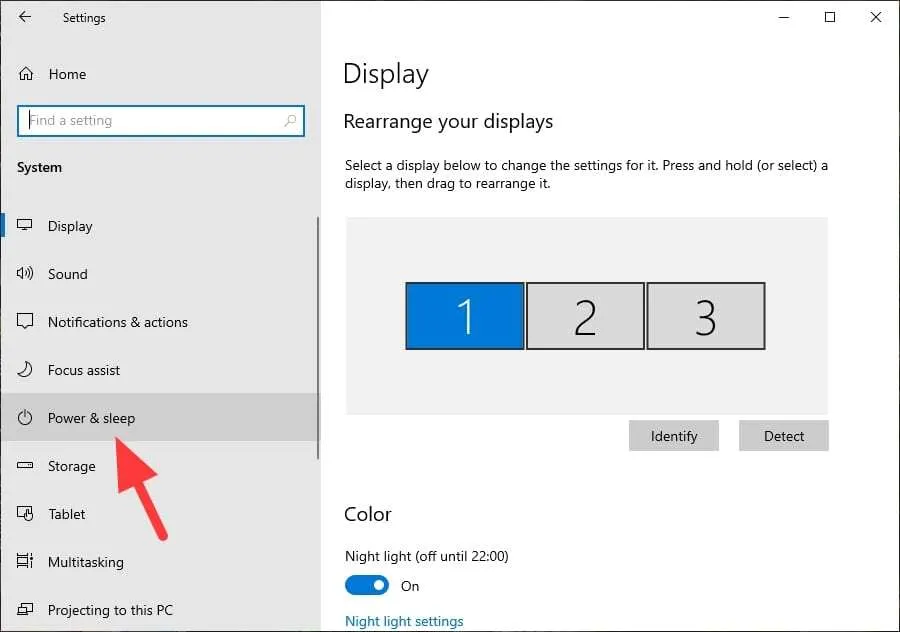Screen dimensions: 900x632
Task: Click the Display monitor icon in sidebar
Action: [x=25, y=226]
